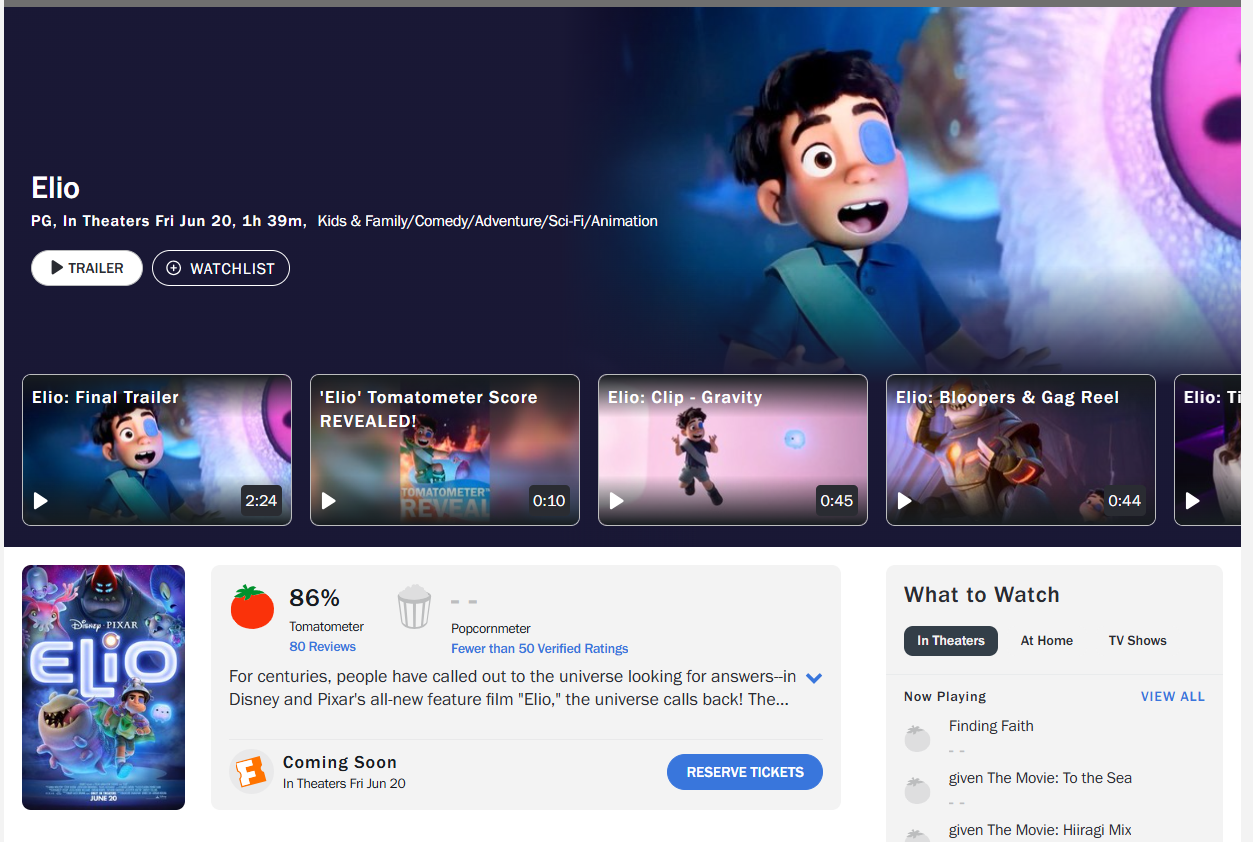Click the tomato icon beside given The Movie: To the Sea
1253x842 pixels.
917,790
